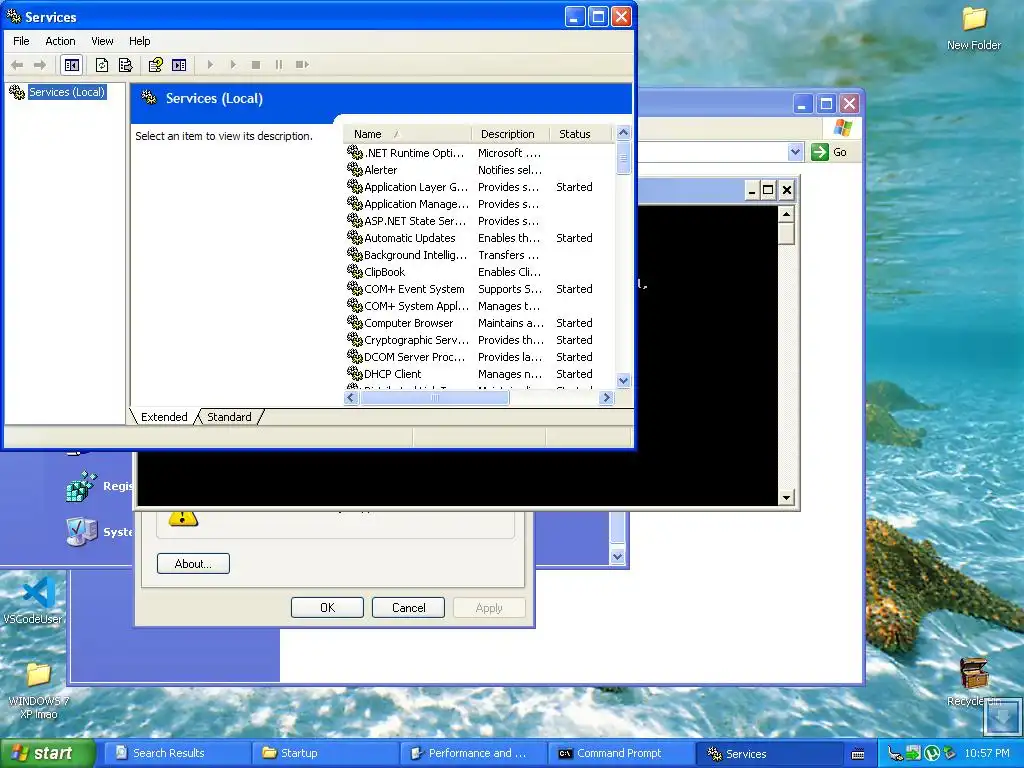Click the services list scroll-down arrow
The image size is (1024, 768).
pos(624,381)
